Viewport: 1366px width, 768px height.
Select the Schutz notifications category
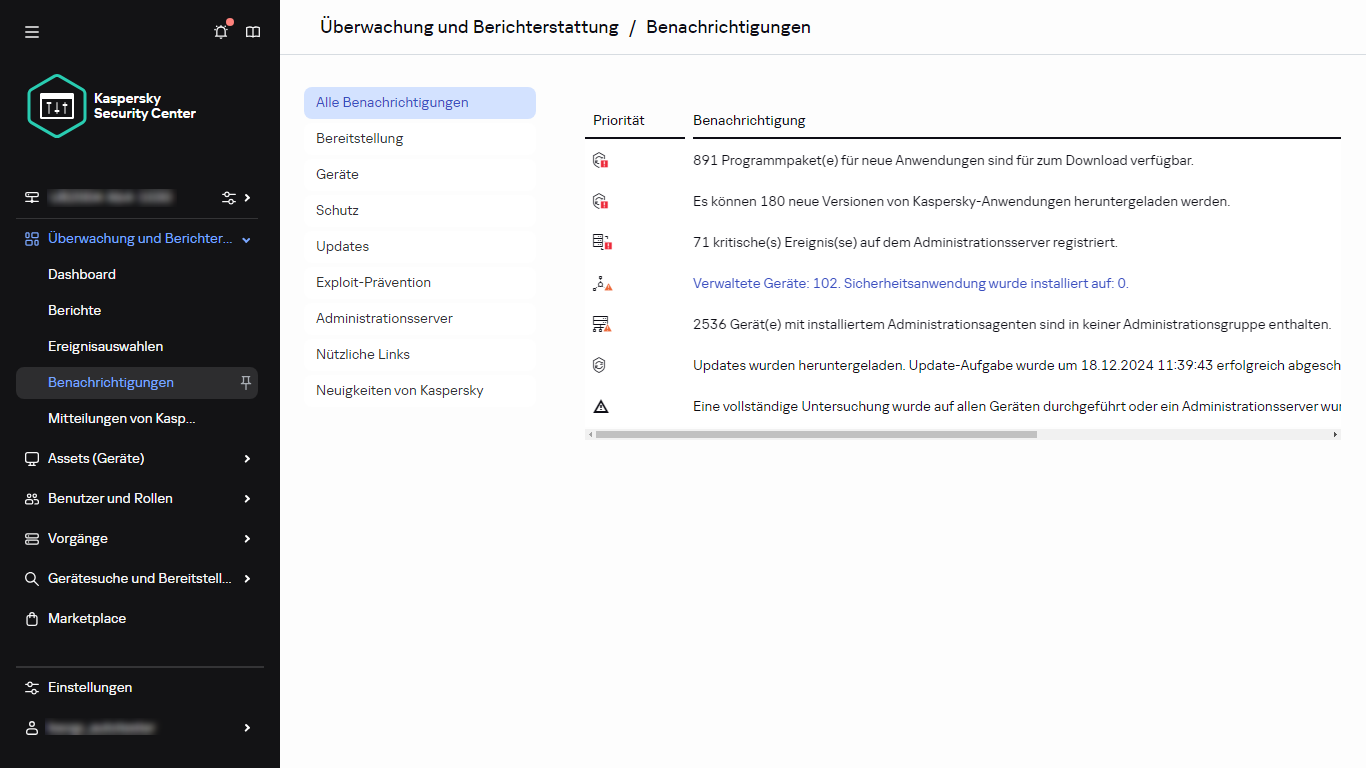click(337, 210)
